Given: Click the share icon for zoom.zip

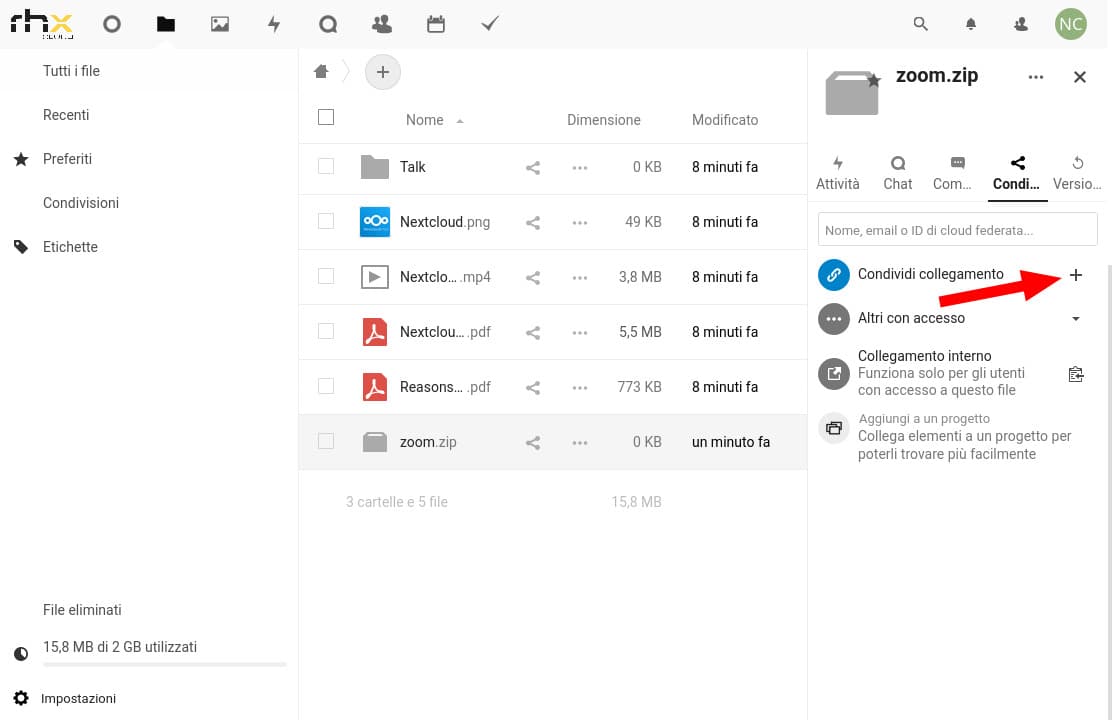Looking at the screenshot, I should (533, 443).
